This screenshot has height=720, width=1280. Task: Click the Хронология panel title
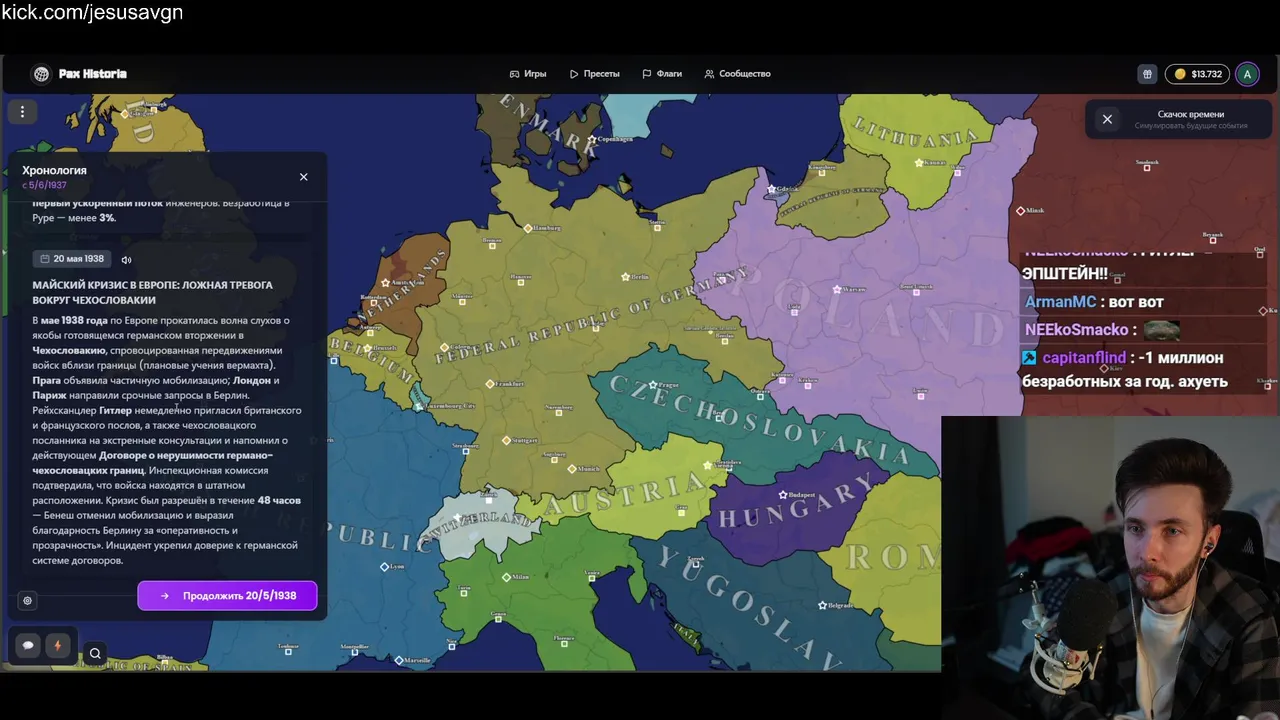[54, 170]
